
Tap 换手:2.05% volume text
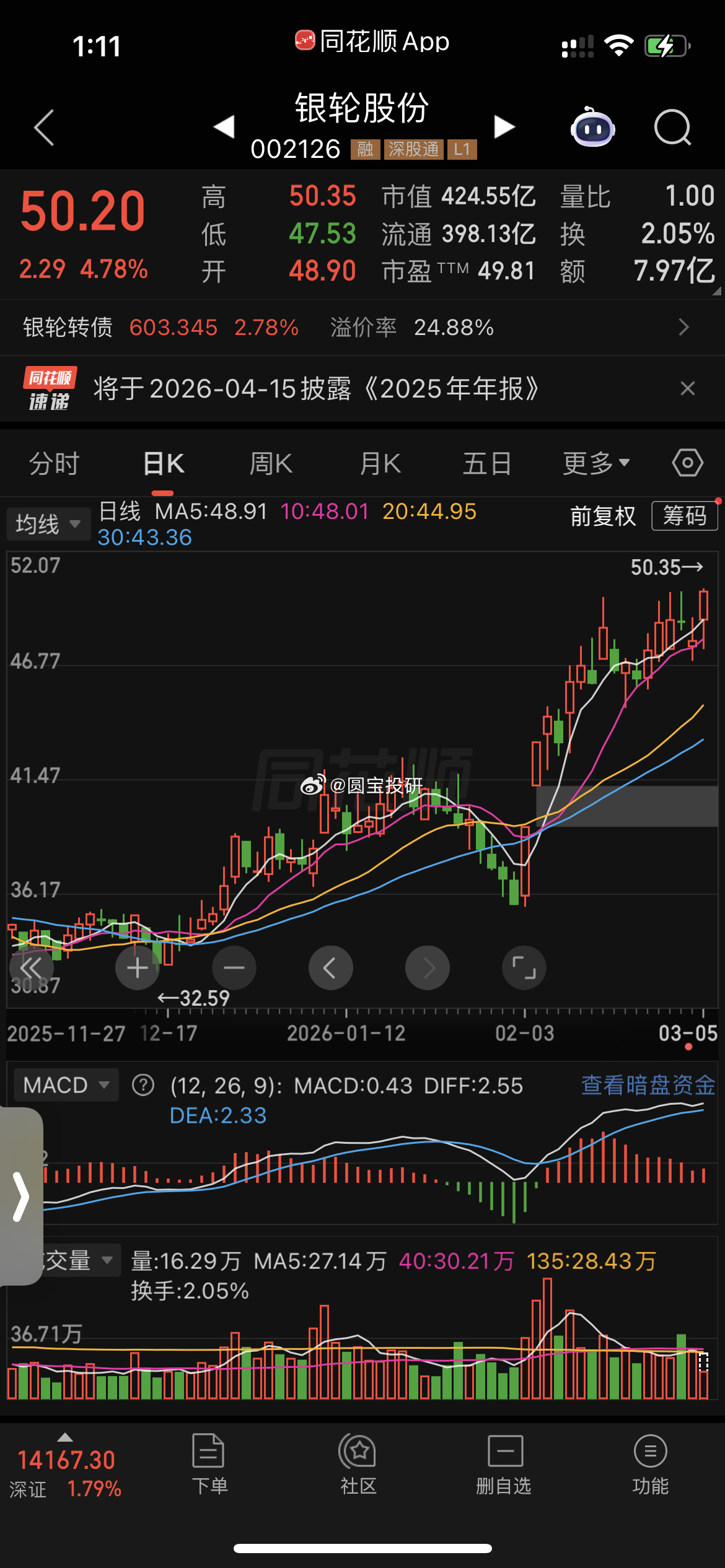click(190, 1291)
